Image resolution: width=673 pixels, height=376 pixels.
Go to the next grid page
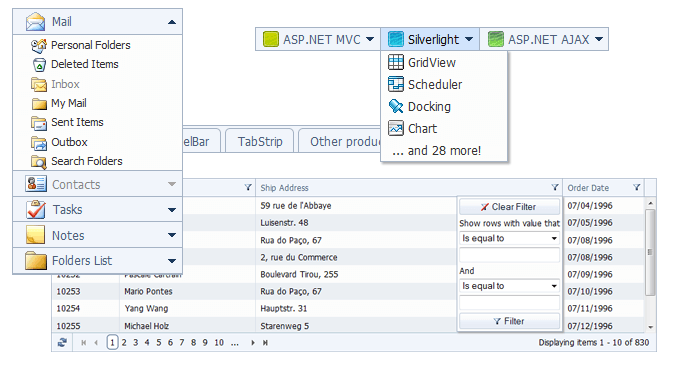tap(253, 343)
